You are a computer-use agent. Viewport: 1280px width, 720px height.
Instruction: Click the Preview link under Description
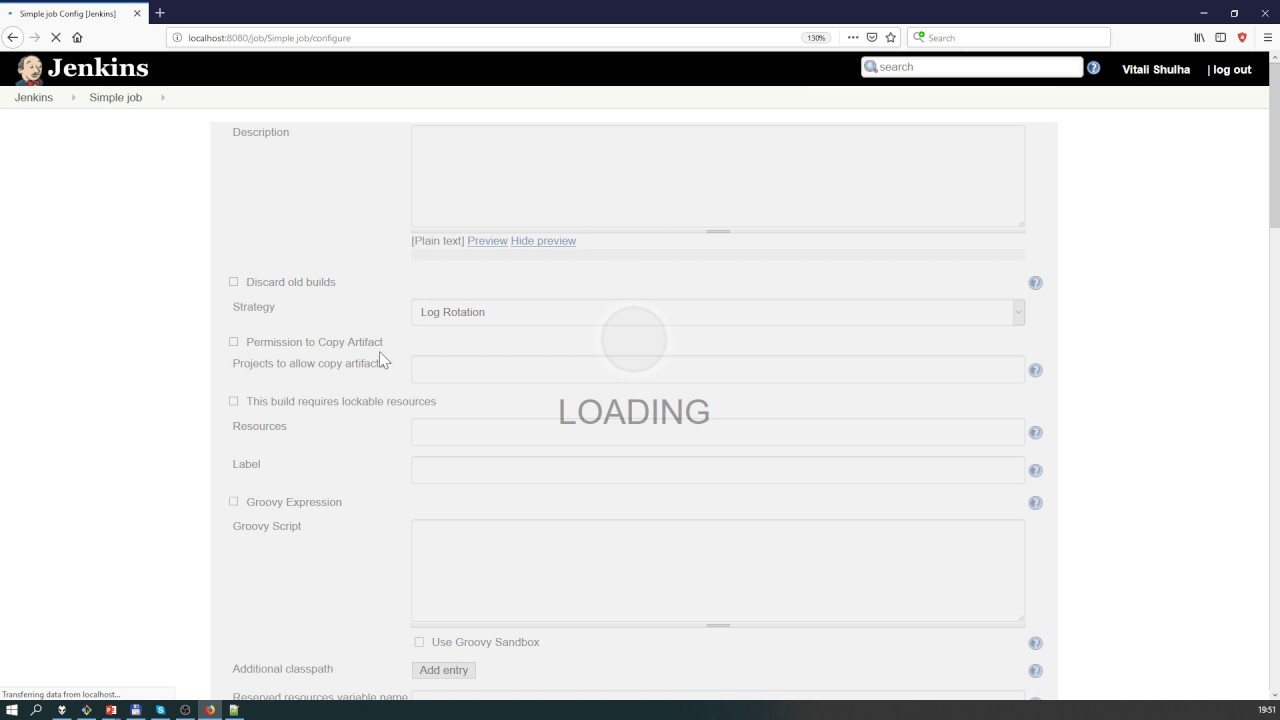pyautogui.click(x=487, y=241)
